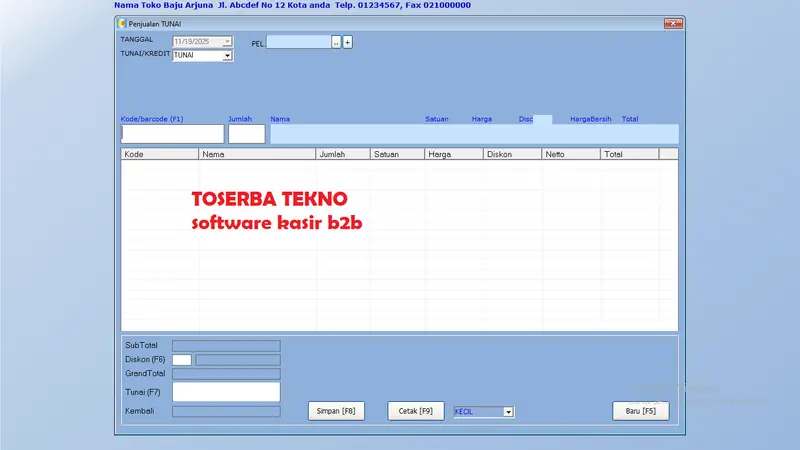The width and height of the screenshot is (800, 450).
Task: Click the customer browse '..' button
Action: (x=336, y=42)
